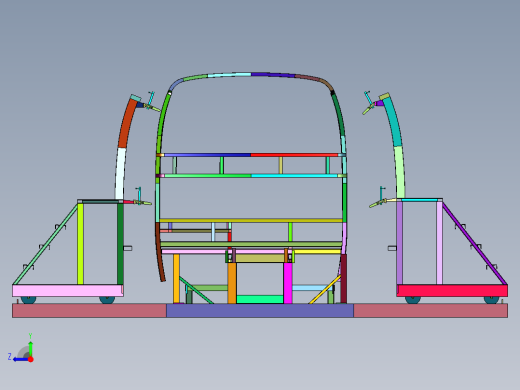Click the blue Z axis arrow of the triad
The height and width of the screenshot is (390, 520).
tap(21, 359)
